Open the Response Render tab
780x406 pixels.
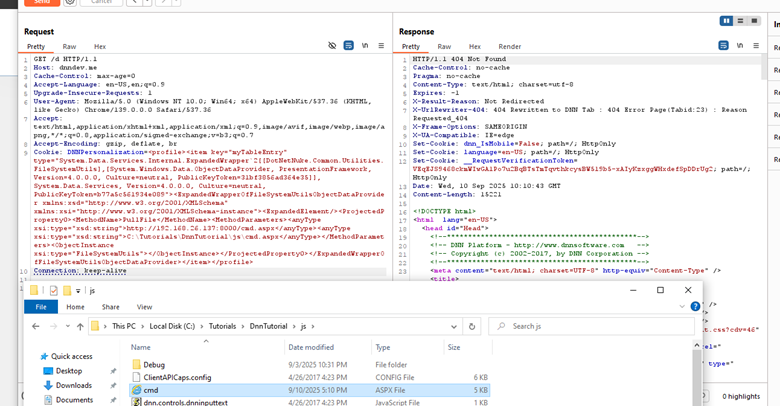[x=510, y=47]
